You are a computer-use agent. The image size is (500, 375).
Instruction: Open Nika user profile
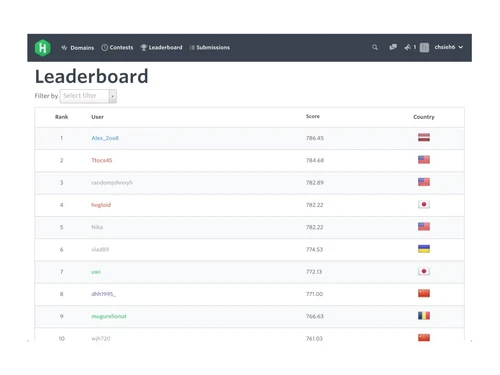97,227
